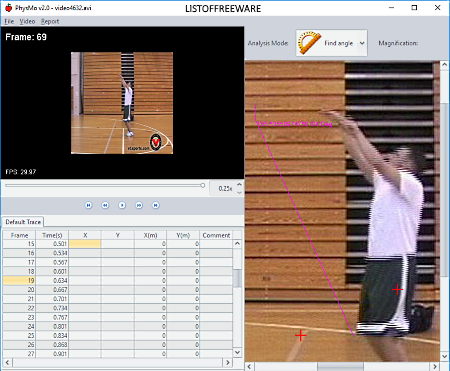This screenshot has width=450, height=371.
Task: Click time value 0.901
Action: [x=52, y=354]
